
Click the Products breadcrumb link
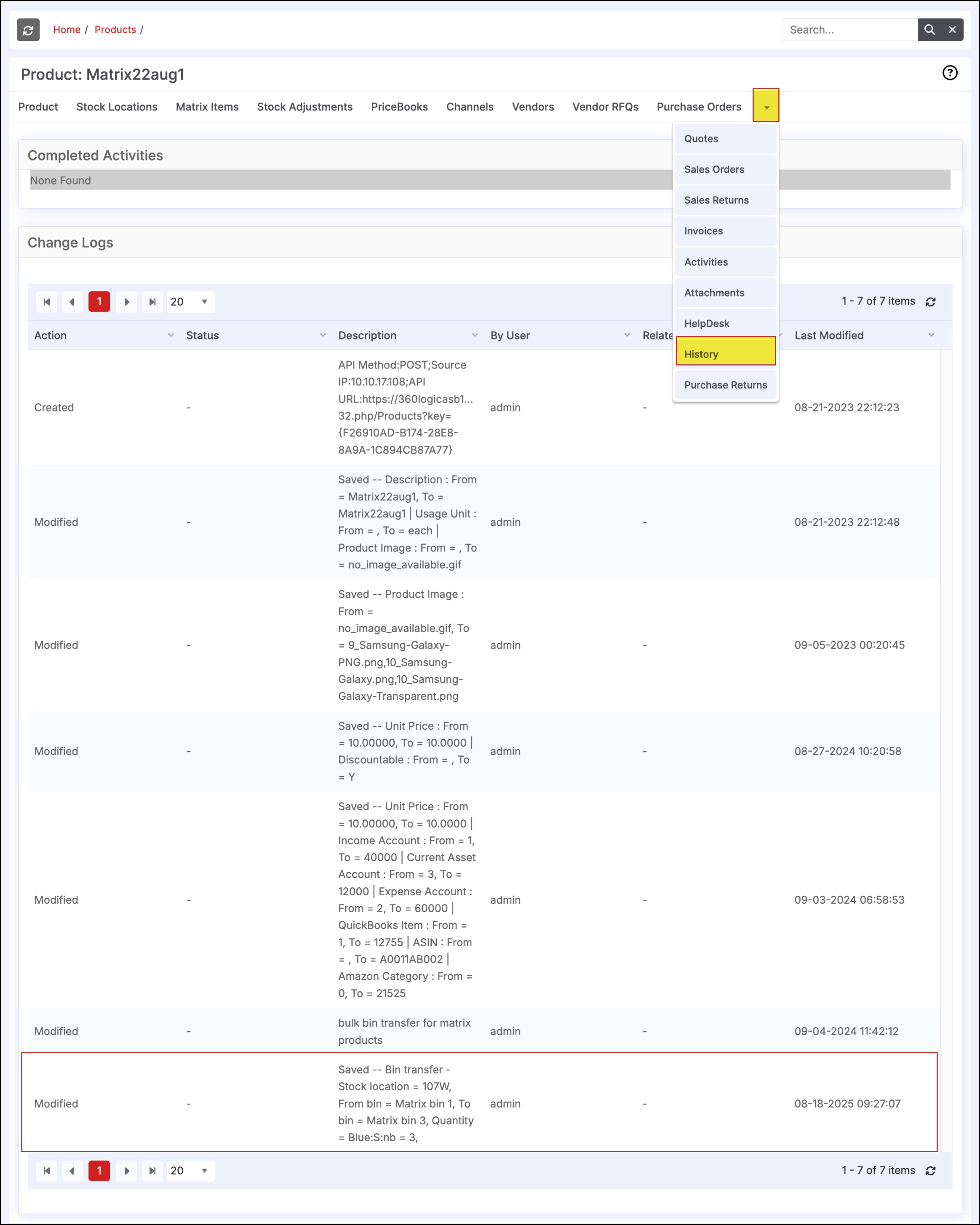coord(115,29)
